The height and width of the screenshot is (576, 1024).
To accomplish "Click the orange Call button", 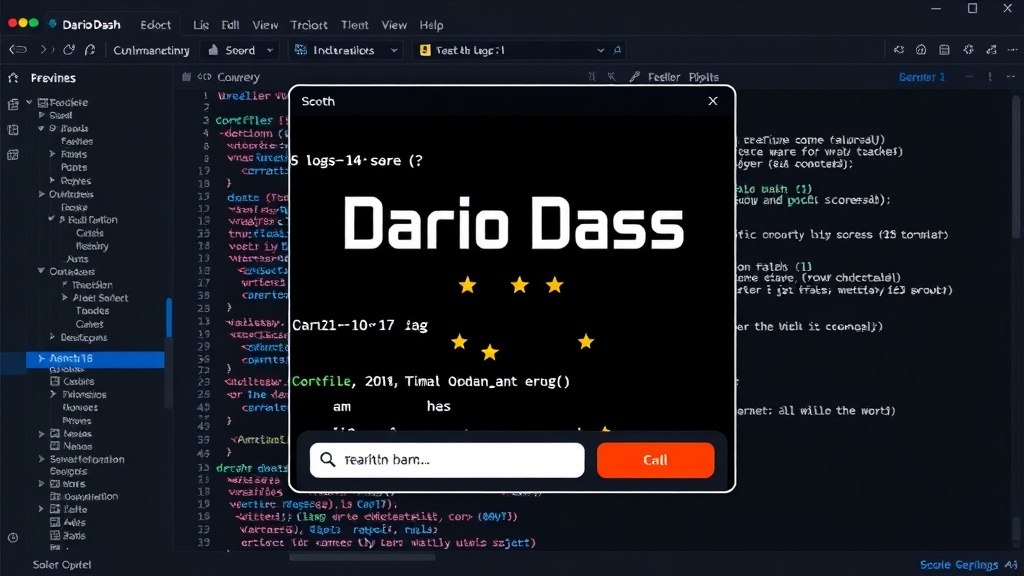I will coord(655,460).
